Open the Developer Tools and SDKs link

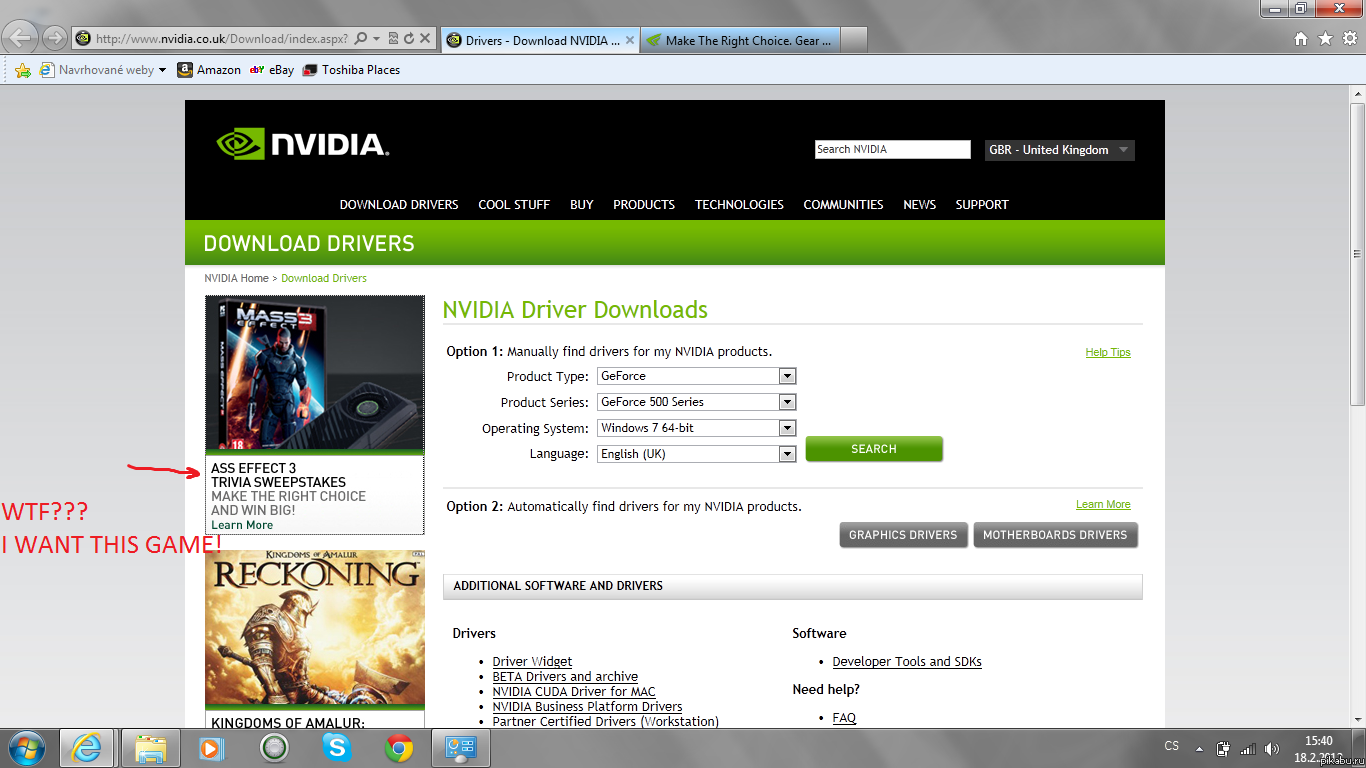(907, 662)
